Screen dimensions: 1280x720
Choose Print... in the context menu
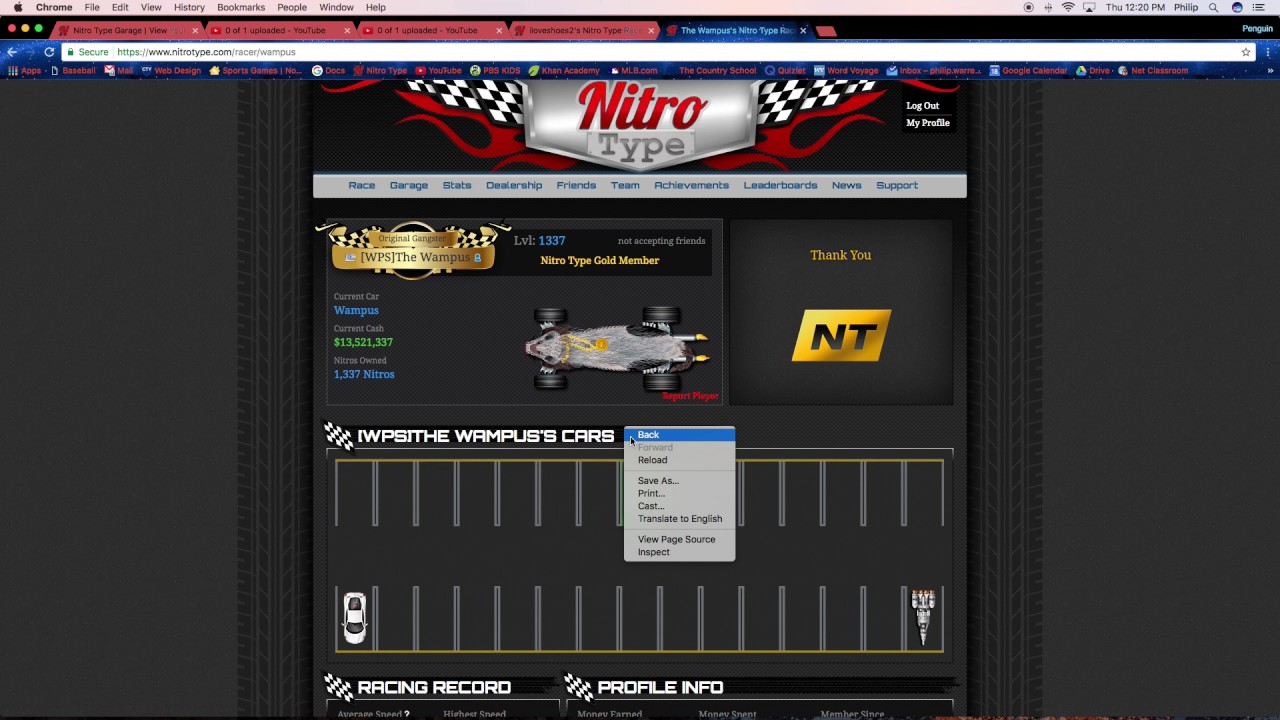click(x=680, y=493)
